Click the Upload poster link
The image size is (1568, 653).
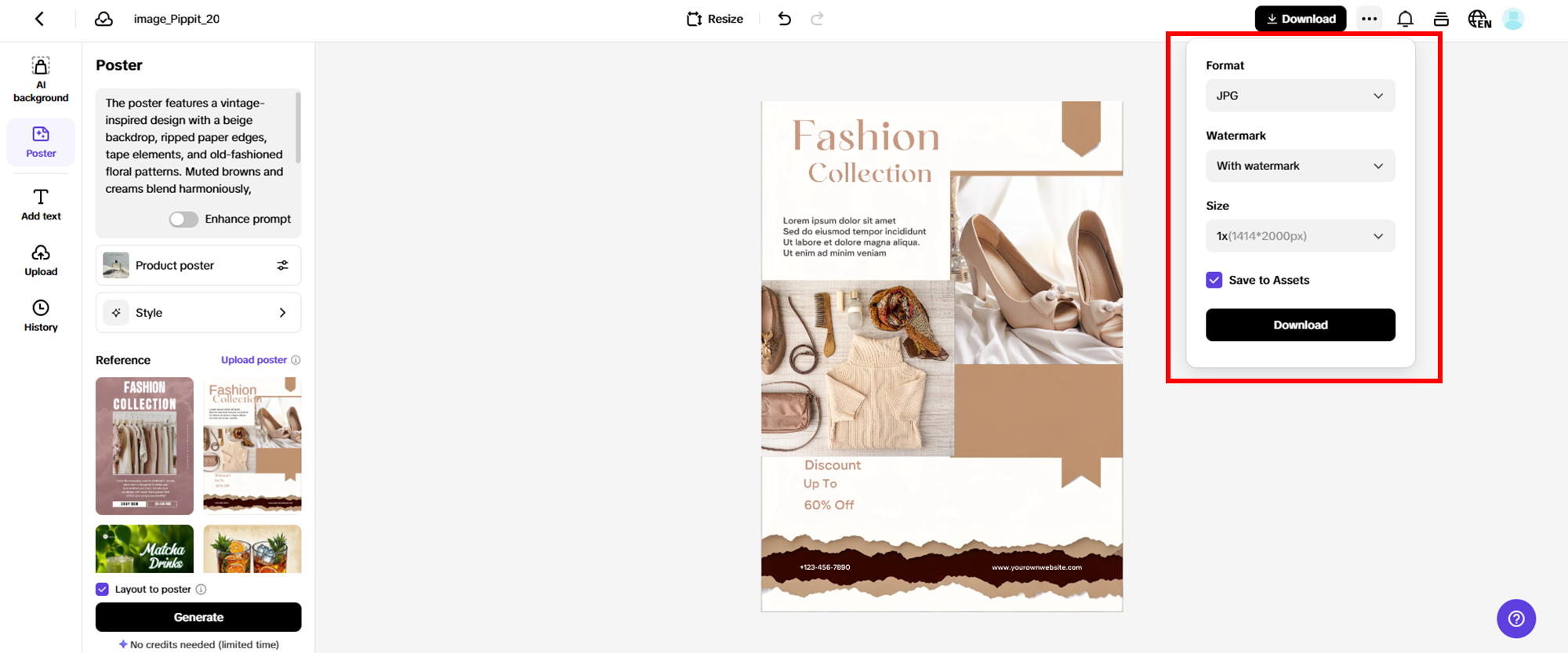click(x=253, y=360)
